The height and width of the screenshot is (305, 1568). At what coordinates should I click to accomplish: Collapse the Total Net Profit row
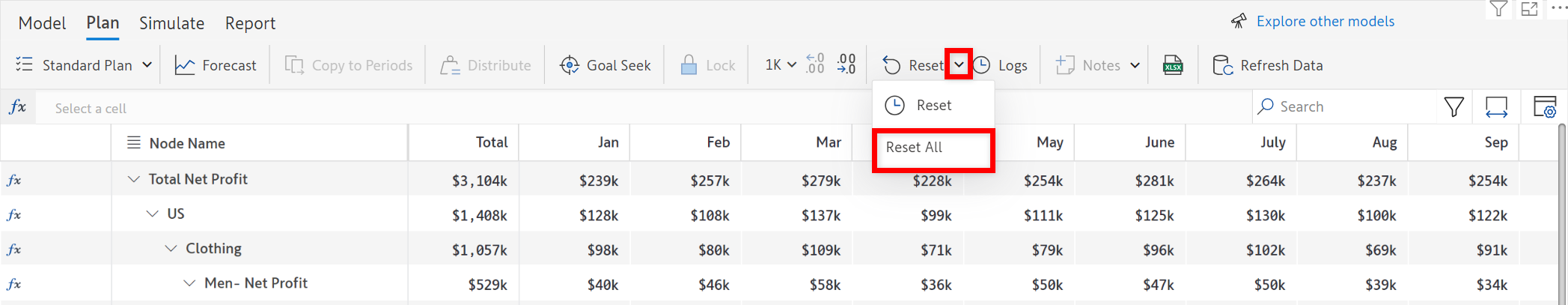(x=134, y=179)
